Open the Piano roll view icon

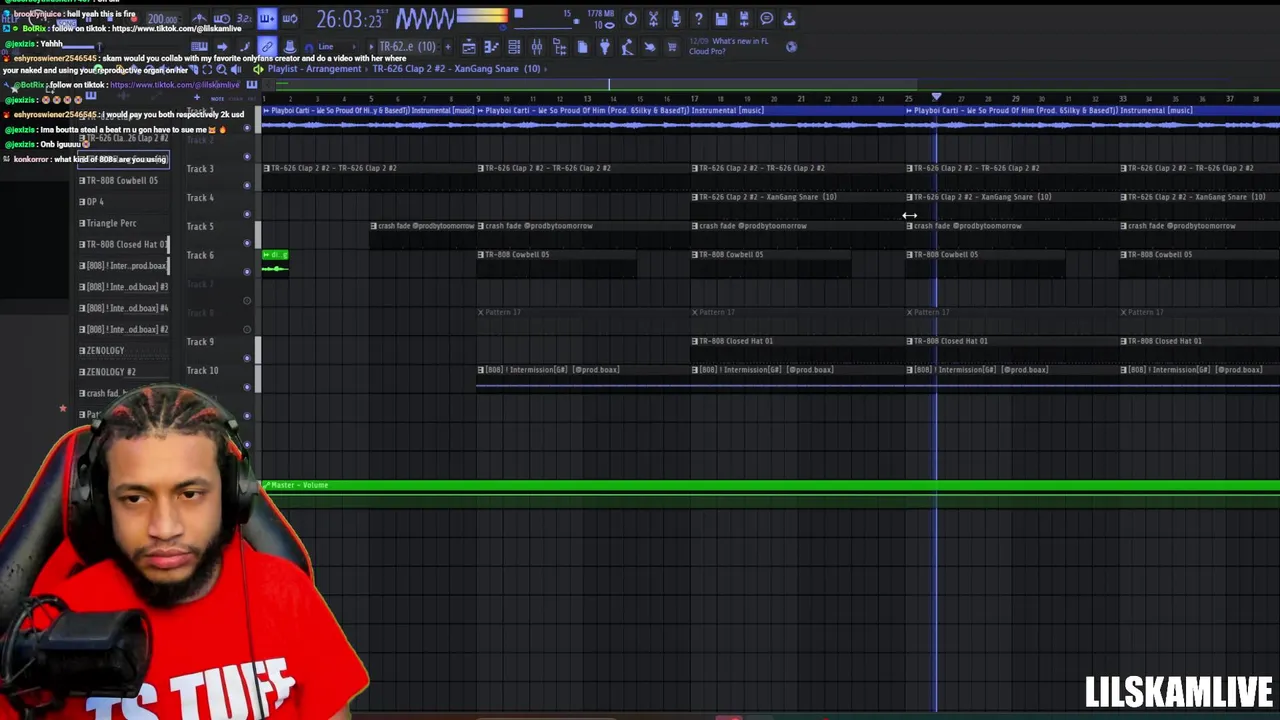[491, 47]
